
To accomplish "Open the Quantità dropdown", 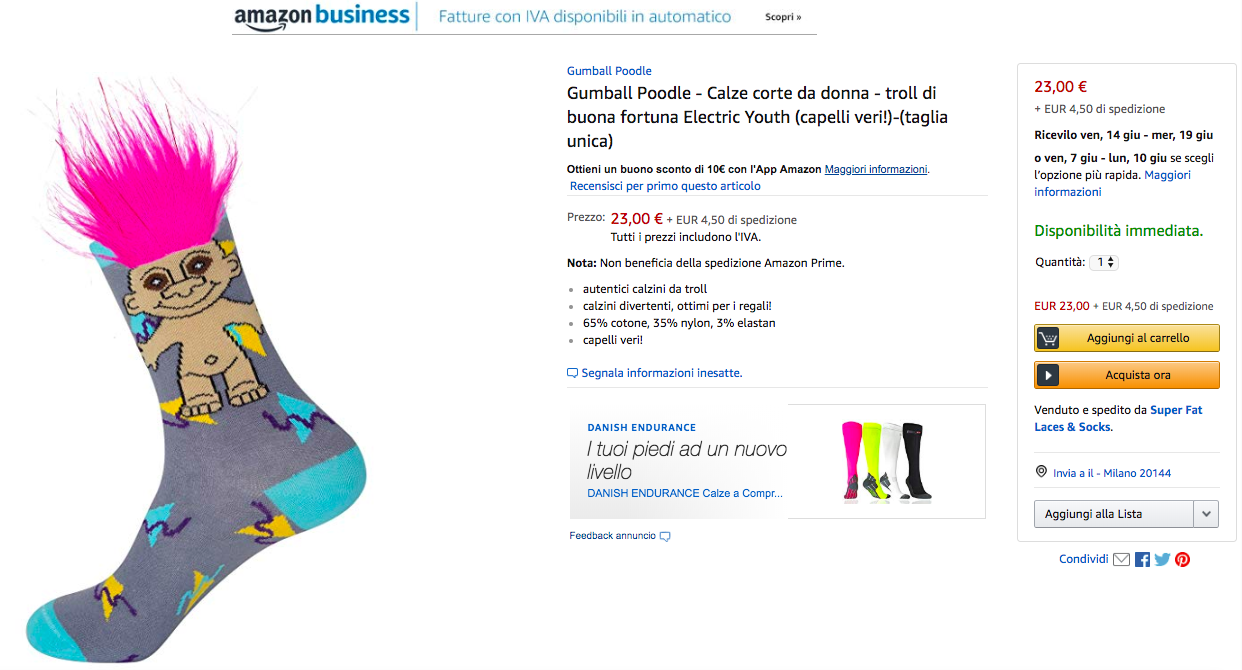I will pyautogui.click(x=1104, y=262).
